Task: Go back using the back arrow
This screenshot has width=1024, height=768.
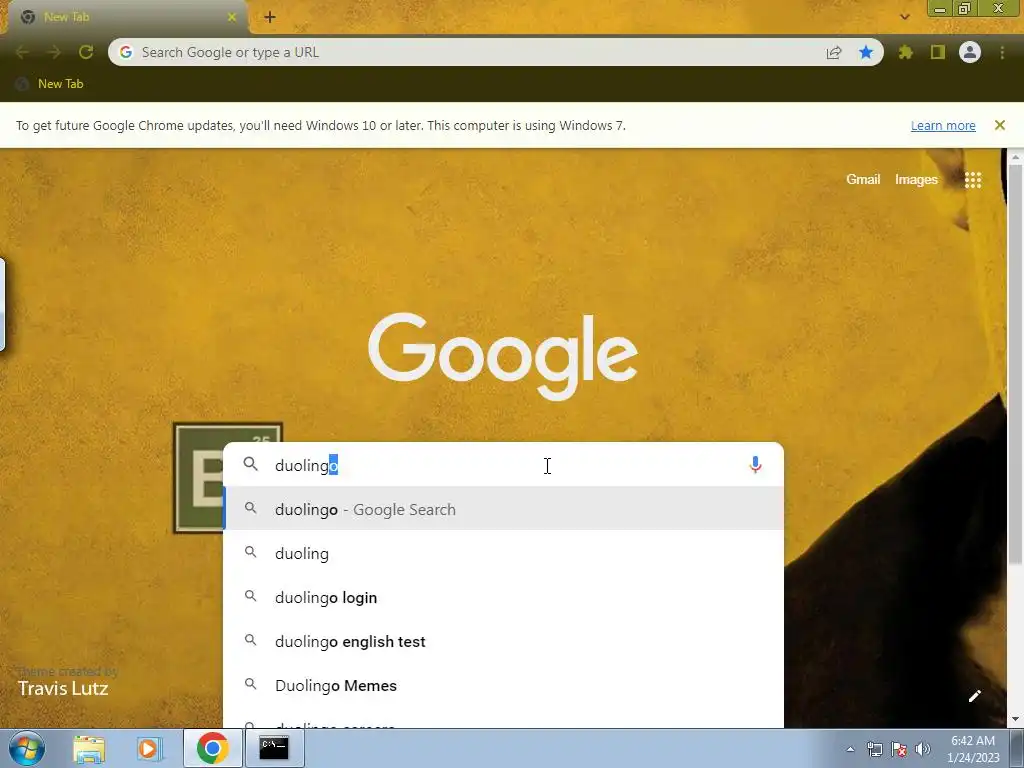Action: [22, 52]
